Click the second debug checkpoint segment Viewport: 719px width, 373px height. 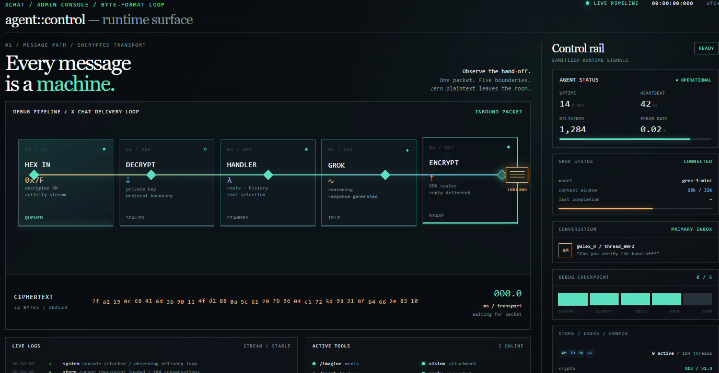[604, 299]
